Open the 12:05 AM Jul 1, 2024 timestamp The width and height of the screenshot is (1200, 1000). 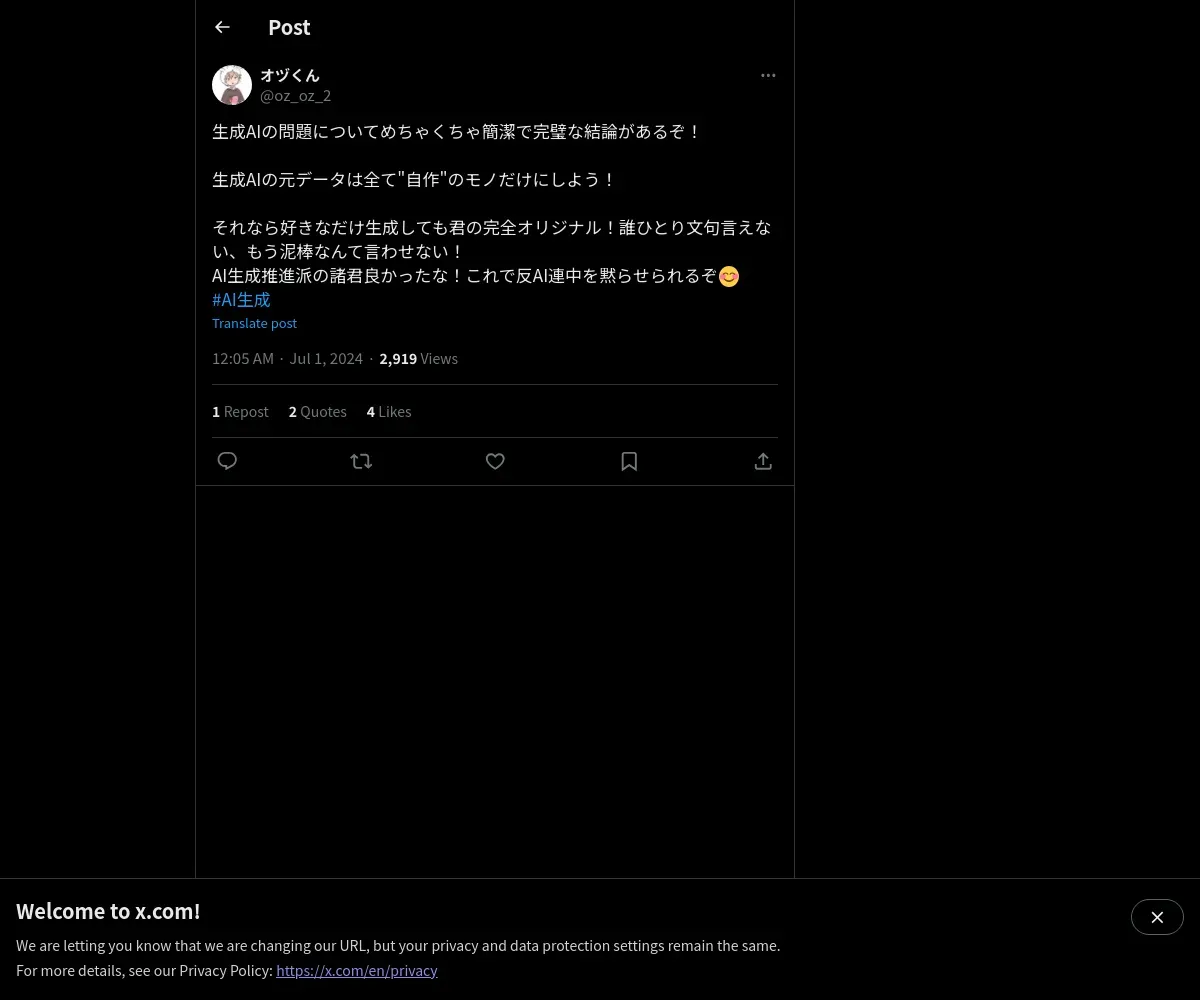click(x=287, y=358)
